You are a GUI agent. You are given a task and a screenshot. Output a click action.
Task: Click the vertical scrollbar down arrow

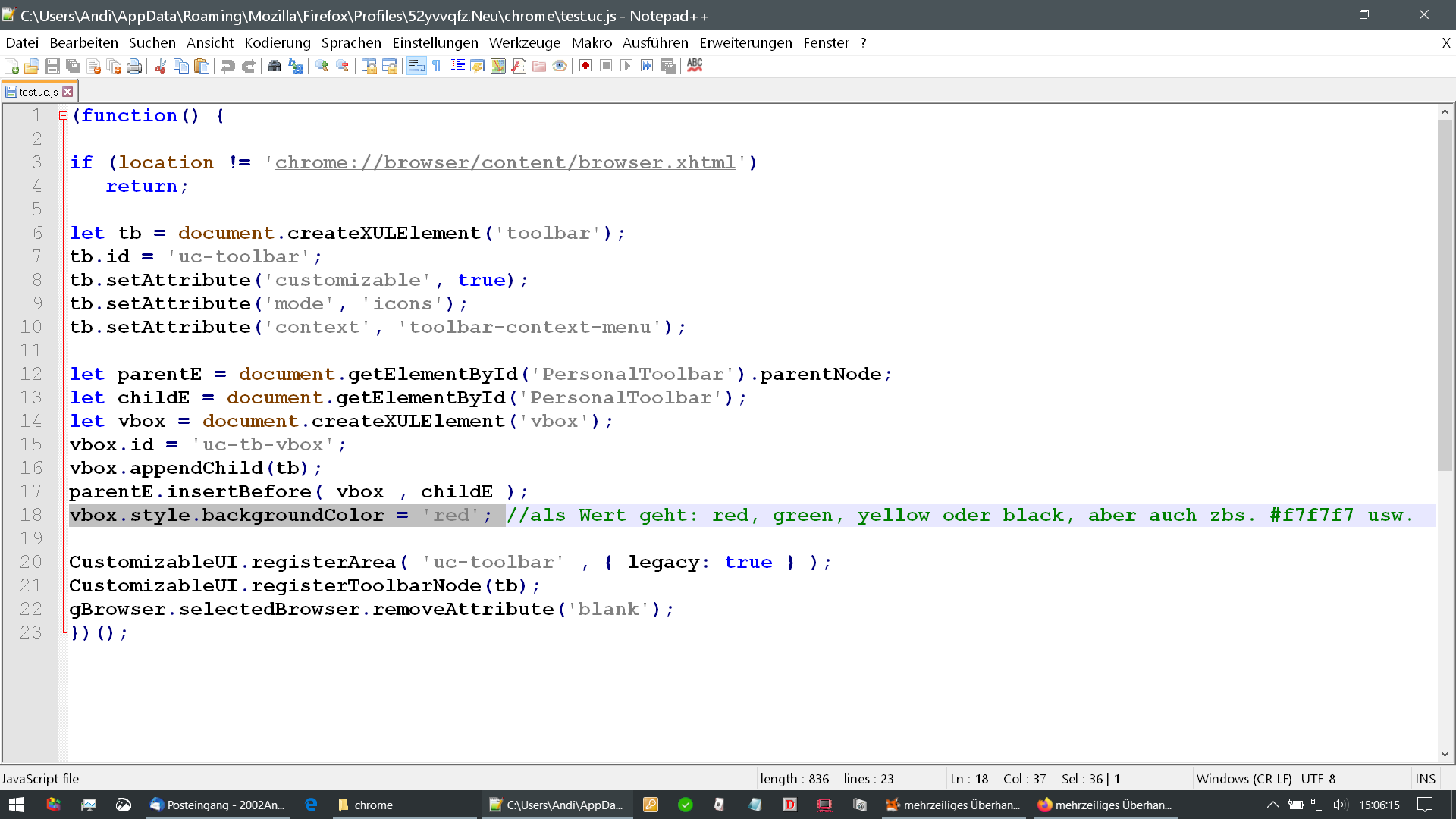coord(1445,754)
